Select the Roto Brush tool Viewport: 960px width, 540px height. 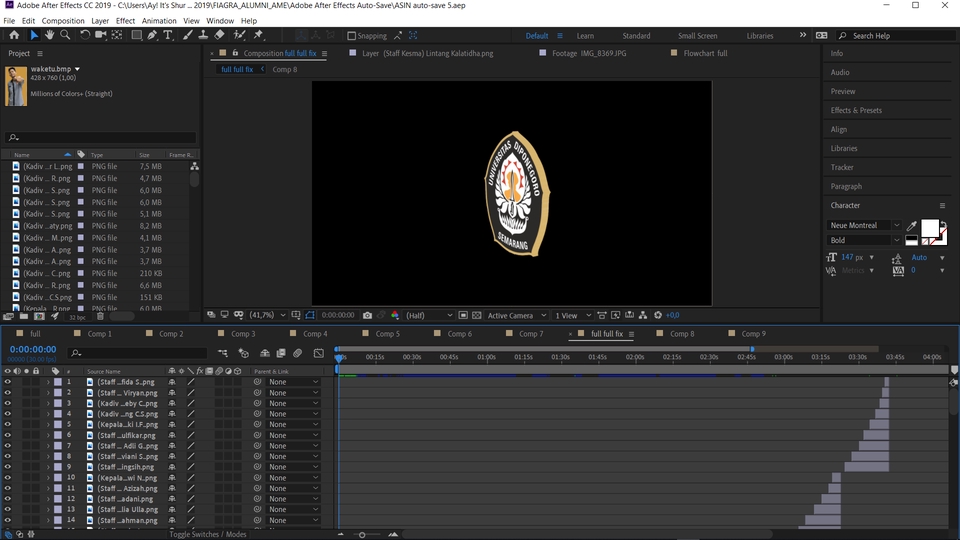pyautogui.click(x=239, y=36)
